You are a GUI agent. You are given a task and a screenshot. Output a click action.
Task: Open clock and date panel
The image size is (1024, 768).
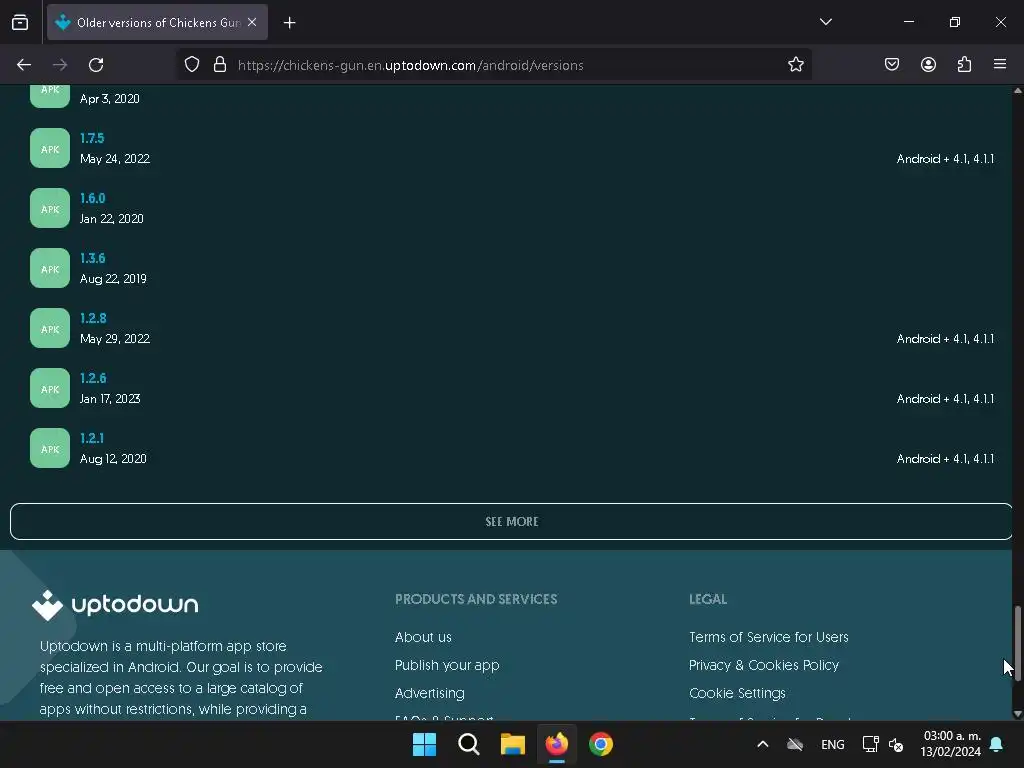point(951,744)
